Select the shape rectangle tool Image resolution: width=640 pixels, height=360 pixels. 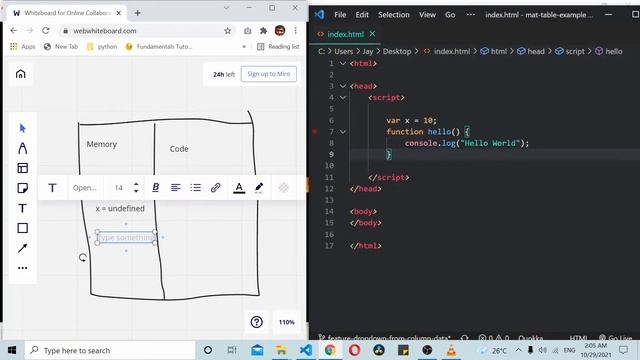pos(22,228)
